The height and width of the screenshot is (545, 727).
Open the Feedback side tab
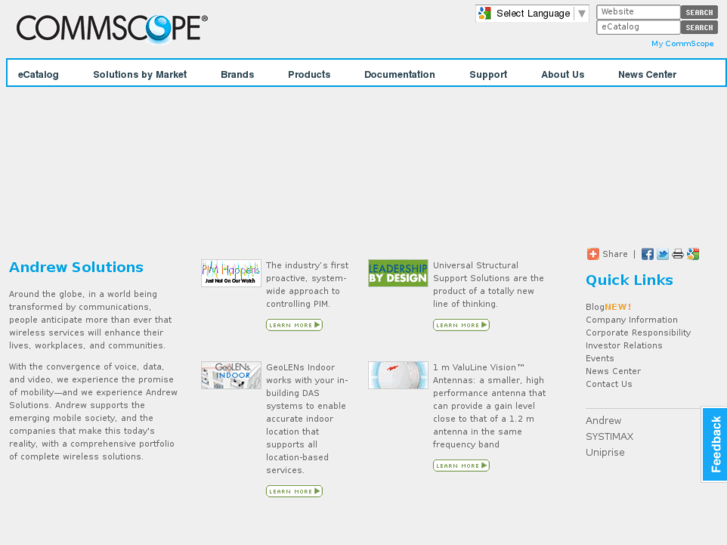(x=714, y=444)
